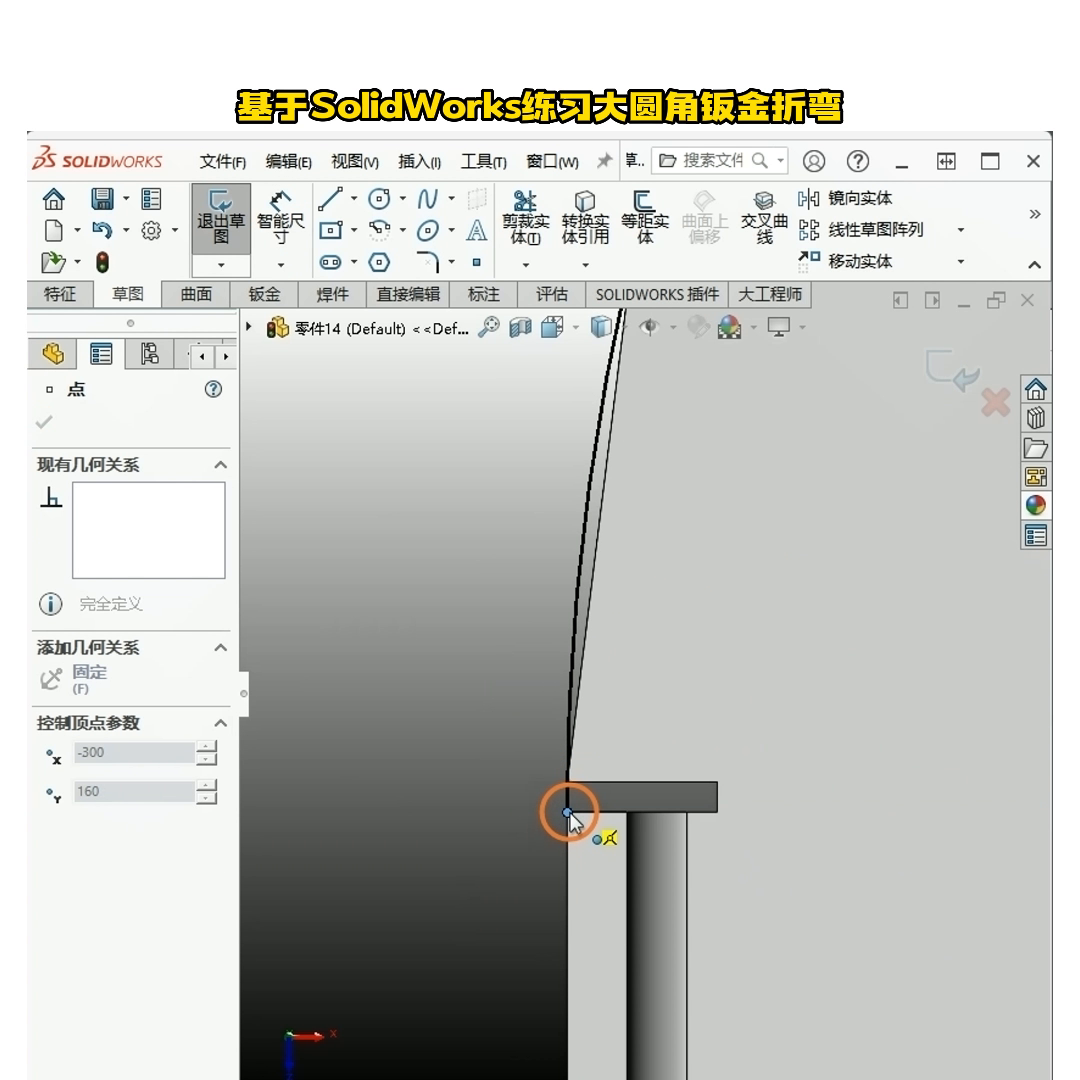Click the Apply Scene icon
This screenshot has height=1080, width=1080.
[729, 327]
